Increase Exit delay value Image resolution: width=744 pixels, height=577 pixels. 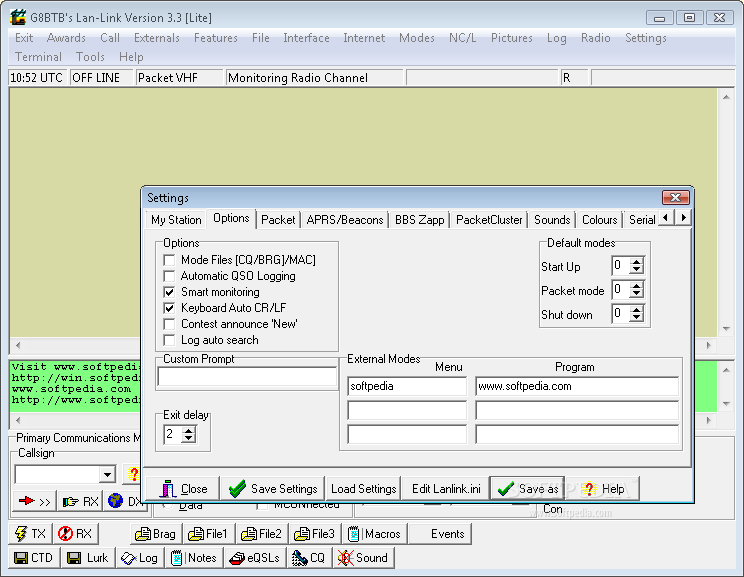[x=188, y=430]
